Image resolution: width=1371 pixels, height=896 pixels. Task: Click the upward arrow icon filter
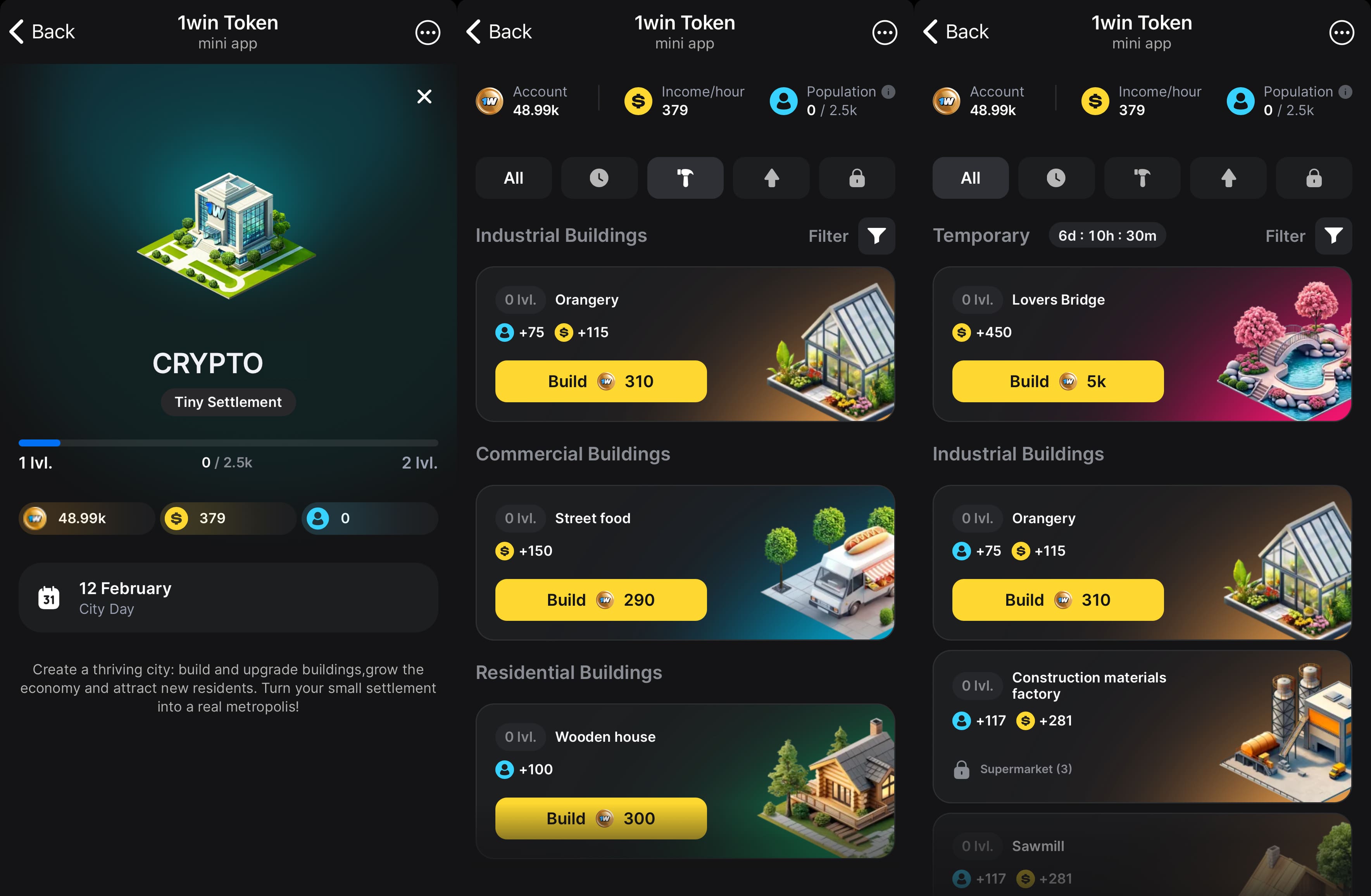coord(771,178)
